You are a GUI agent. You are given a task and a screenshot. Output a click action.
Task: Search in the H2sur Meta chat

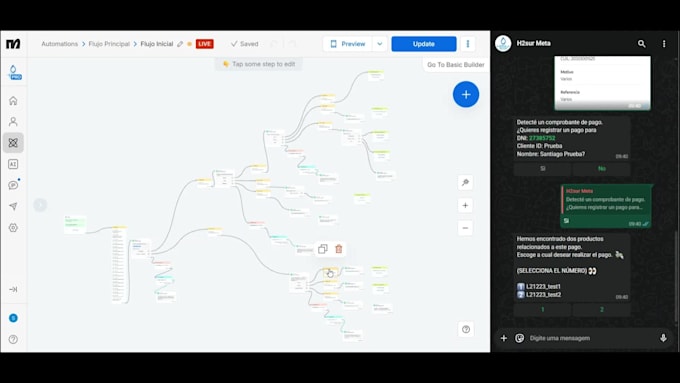[x=641, y=43]
